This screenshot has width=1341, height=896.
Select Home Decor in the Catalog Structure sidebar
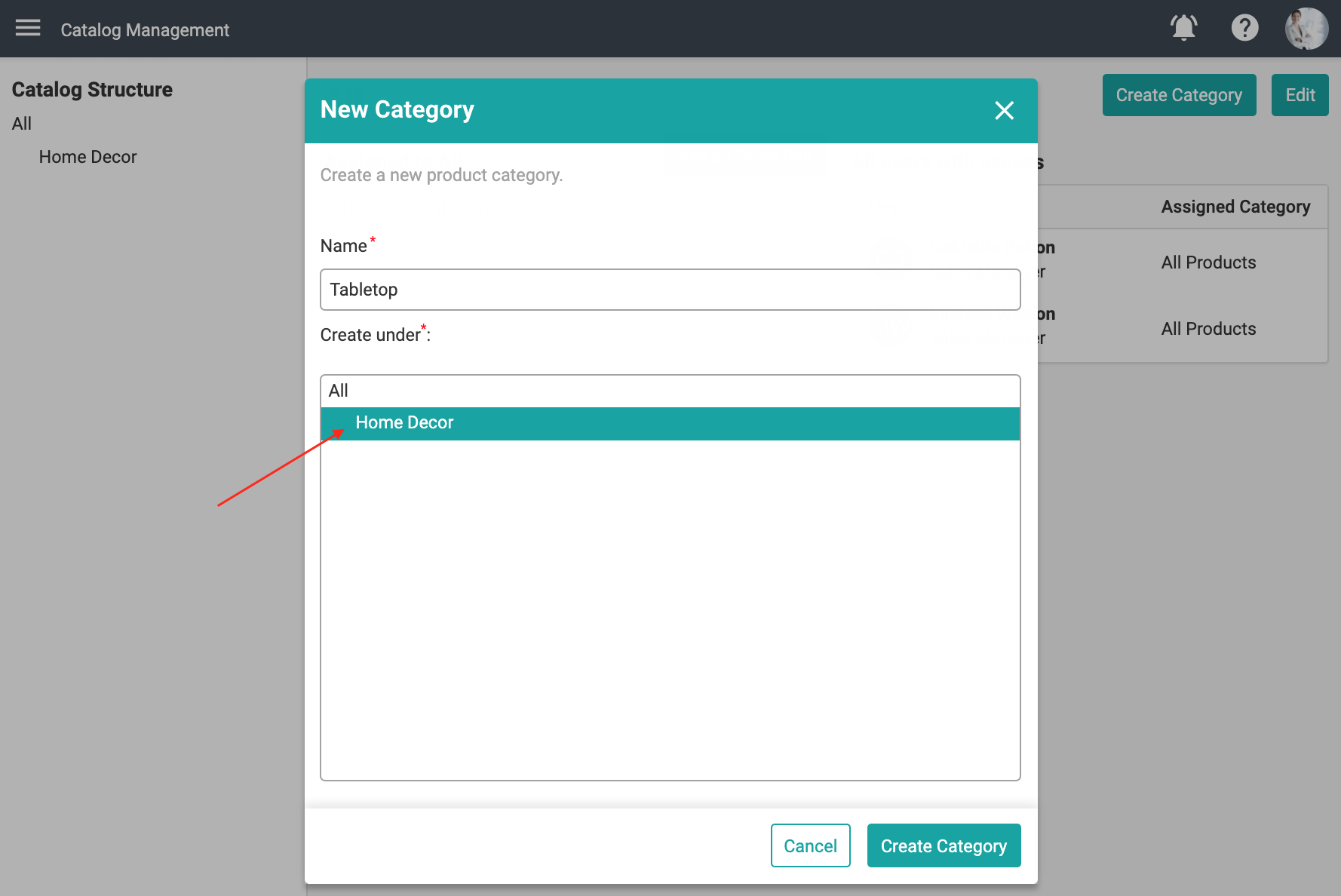tap(87, 157)
